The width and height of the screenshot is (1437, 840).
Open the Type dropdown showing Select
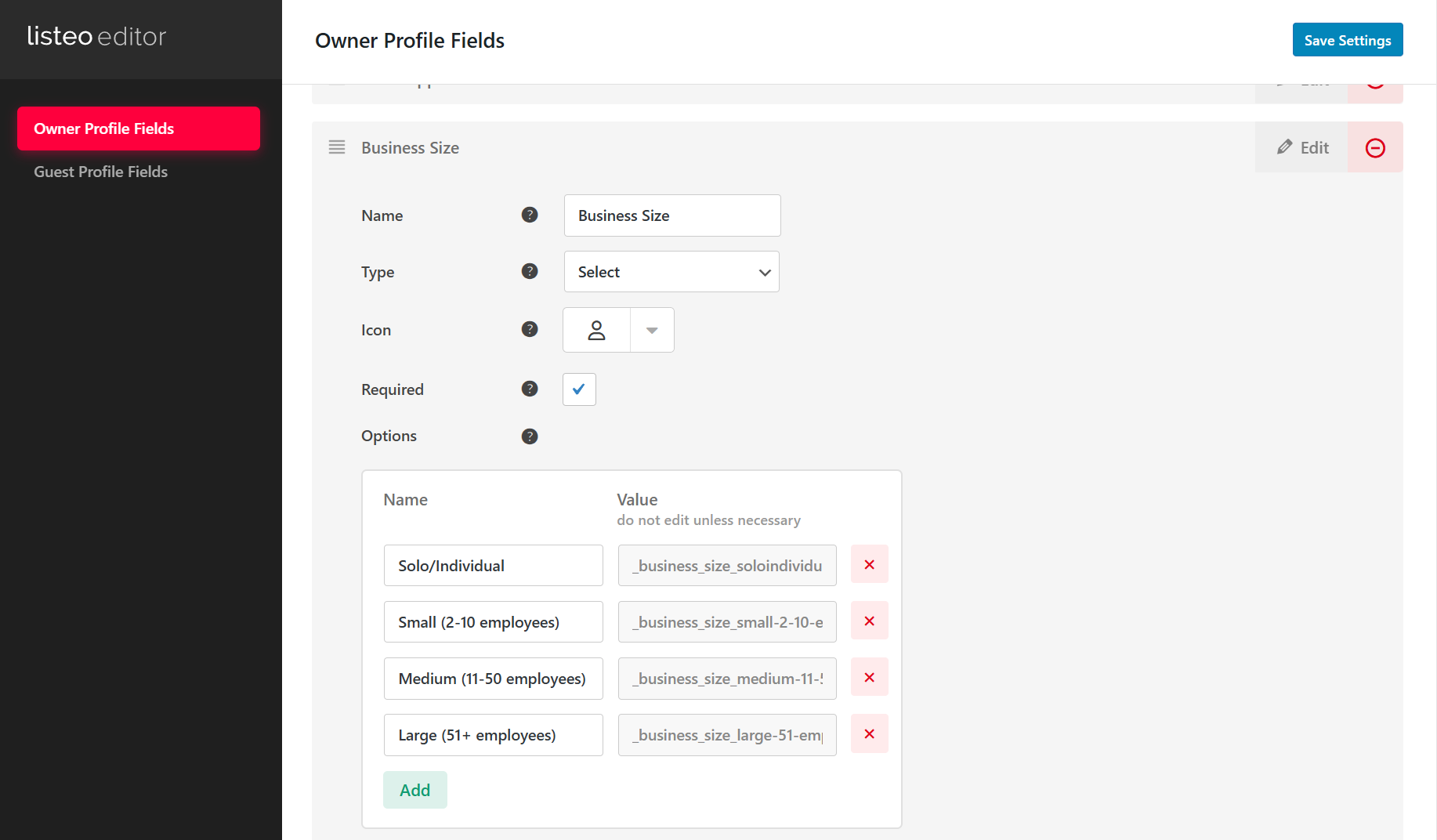[671, 272]
